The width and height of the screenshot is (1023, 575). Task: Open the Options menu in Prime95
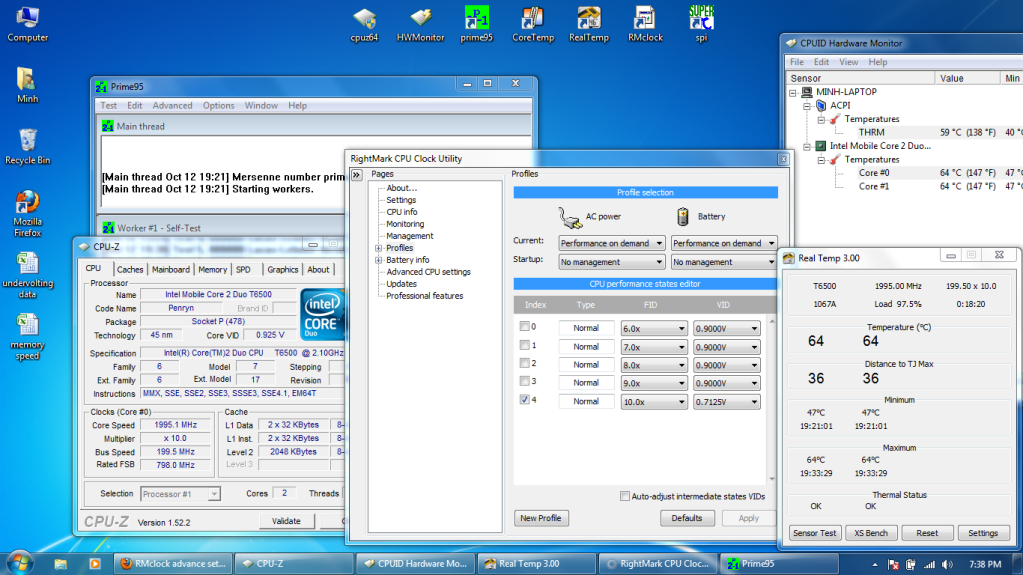point(219,106)
